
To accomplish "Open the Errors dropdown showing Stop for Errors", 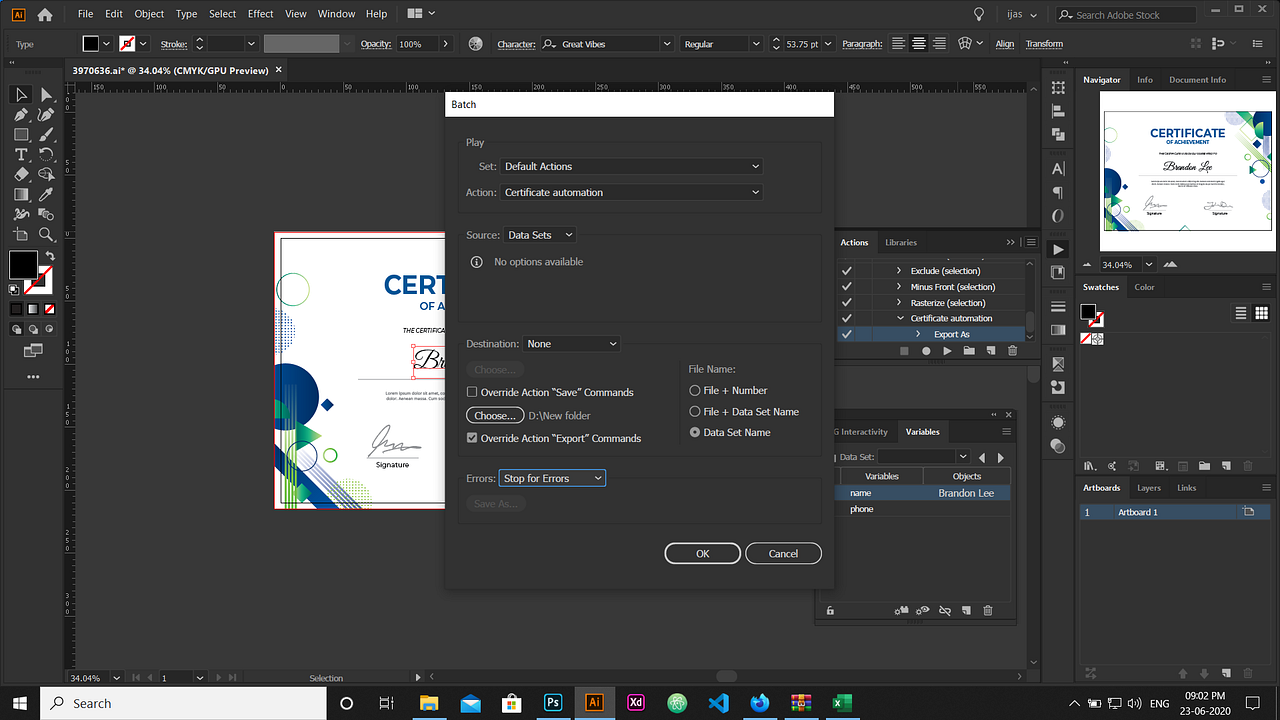I will click(552, 477).
